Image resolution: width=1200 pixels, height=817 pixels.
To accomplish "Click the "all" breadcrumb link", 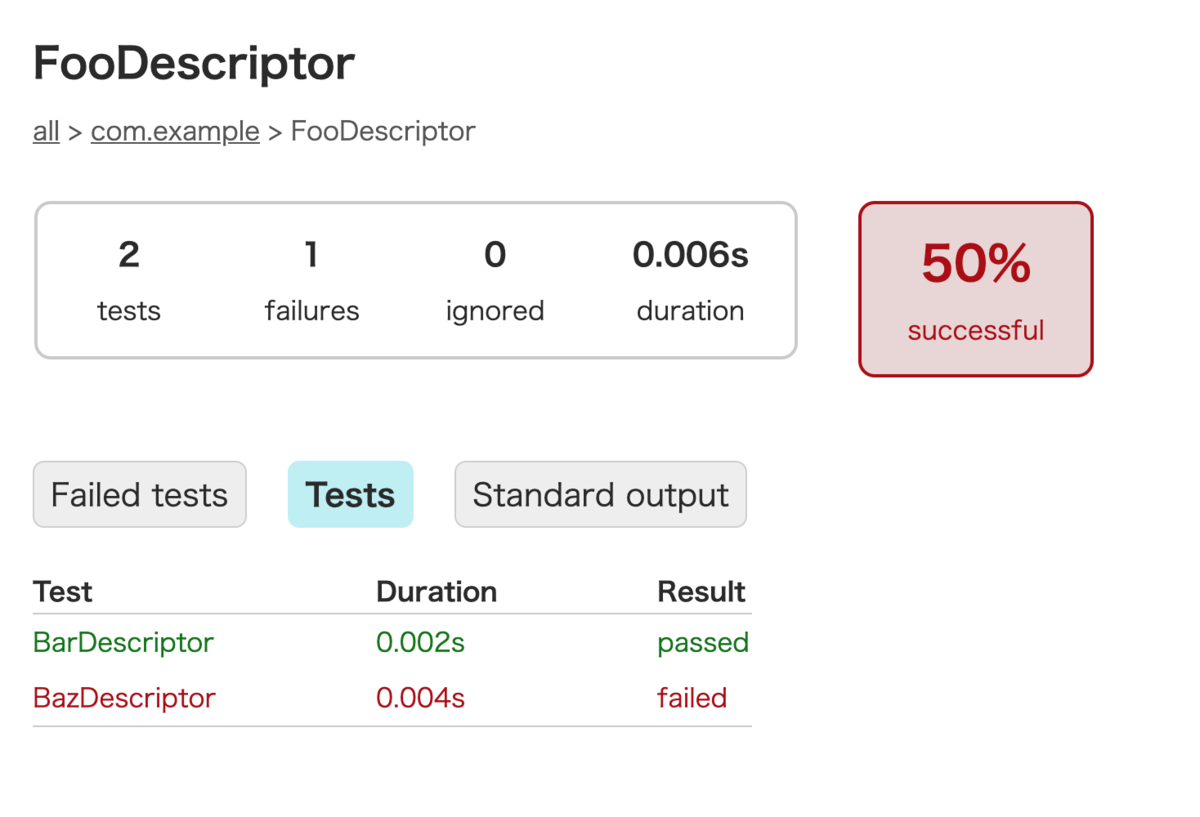I will coord(46,131).
